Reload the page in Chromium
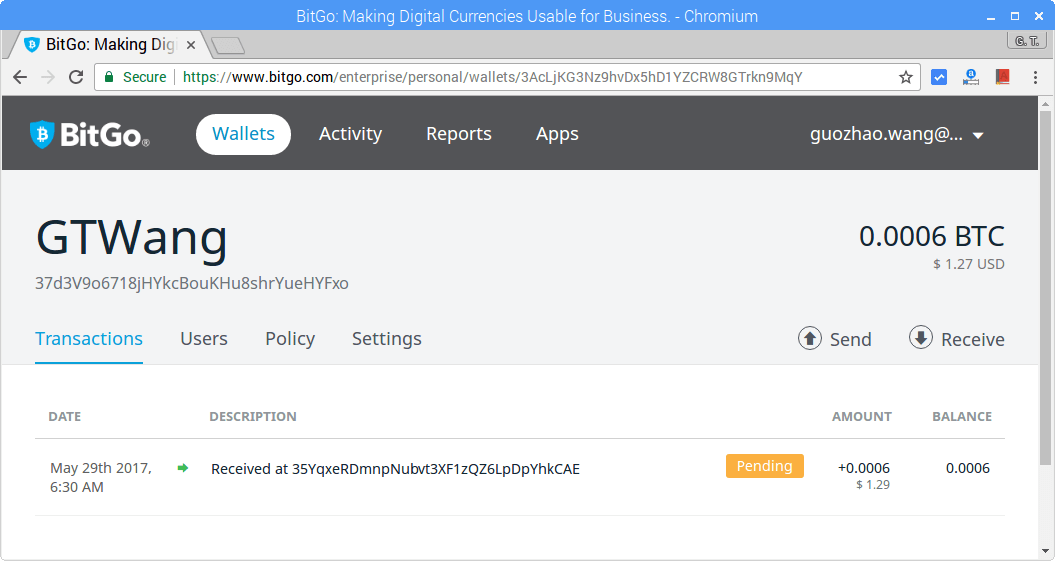This screenshot has width=1055, height=561. 76,77
